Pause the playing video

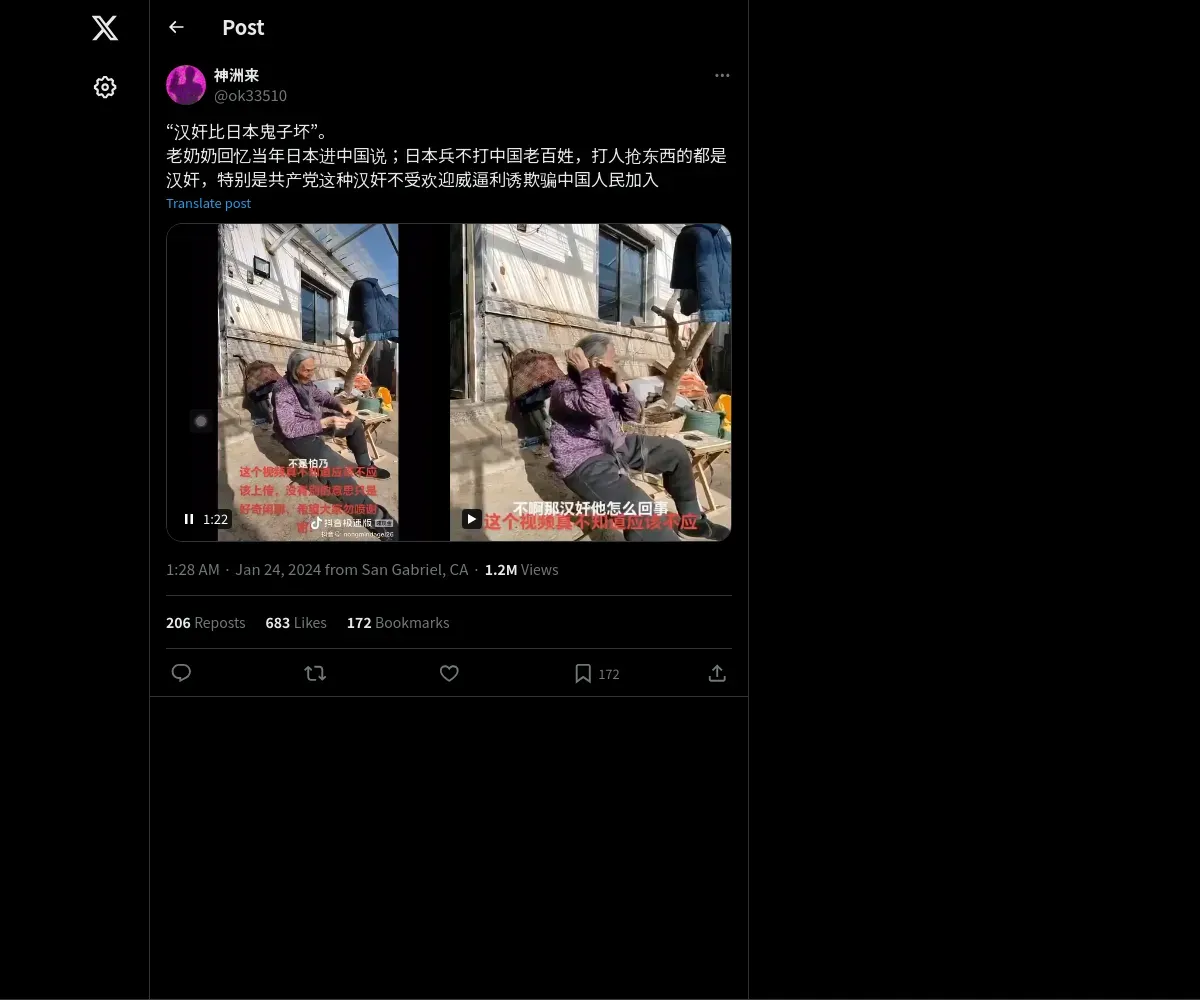tap(189, 519)
